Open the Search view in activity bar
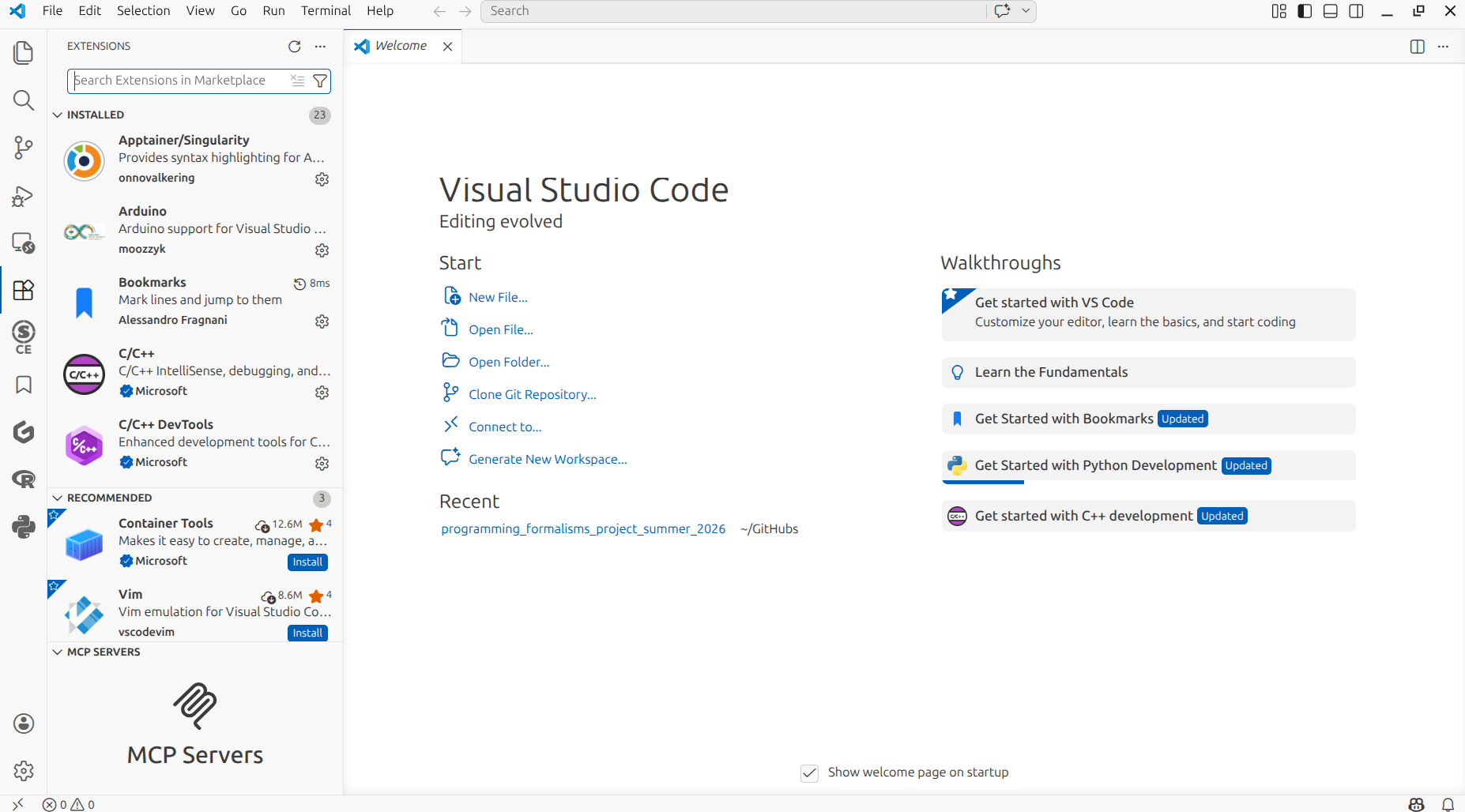The image size is (1465, 812). click(24, 100)
